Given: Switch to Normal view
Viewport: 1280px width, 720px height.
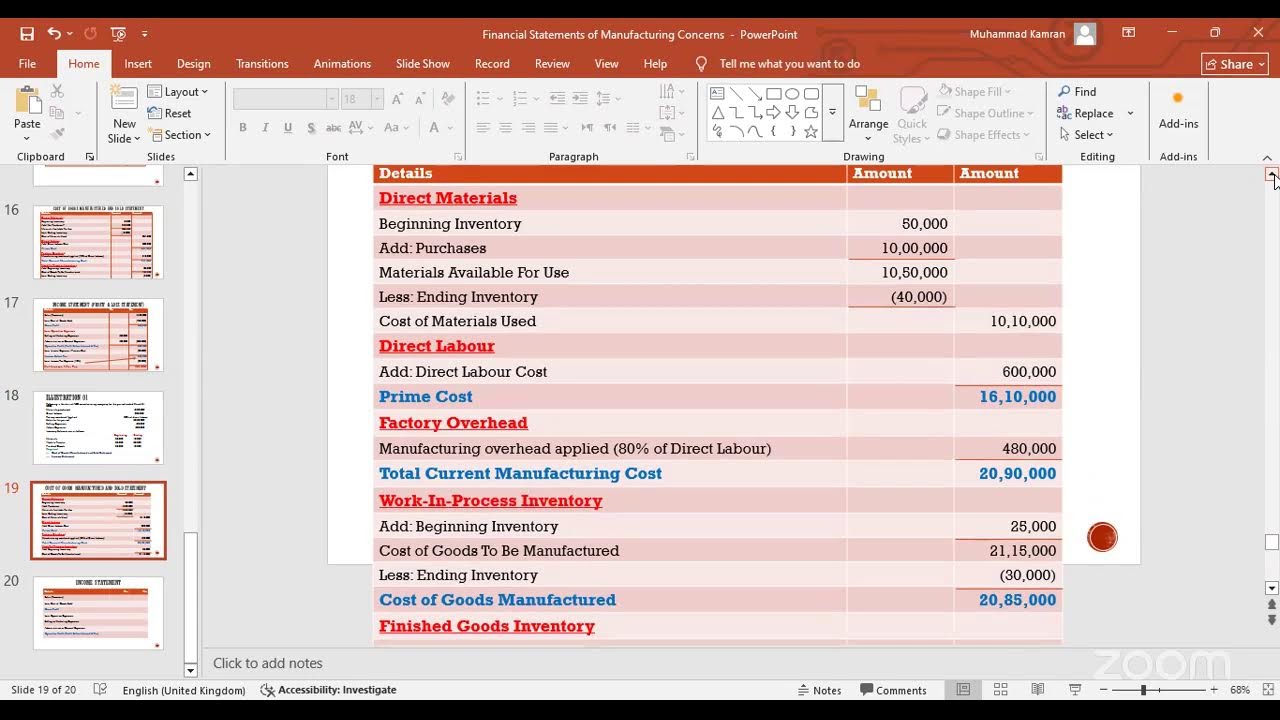Looking at the screenshot, I should [x=963, y=690].
